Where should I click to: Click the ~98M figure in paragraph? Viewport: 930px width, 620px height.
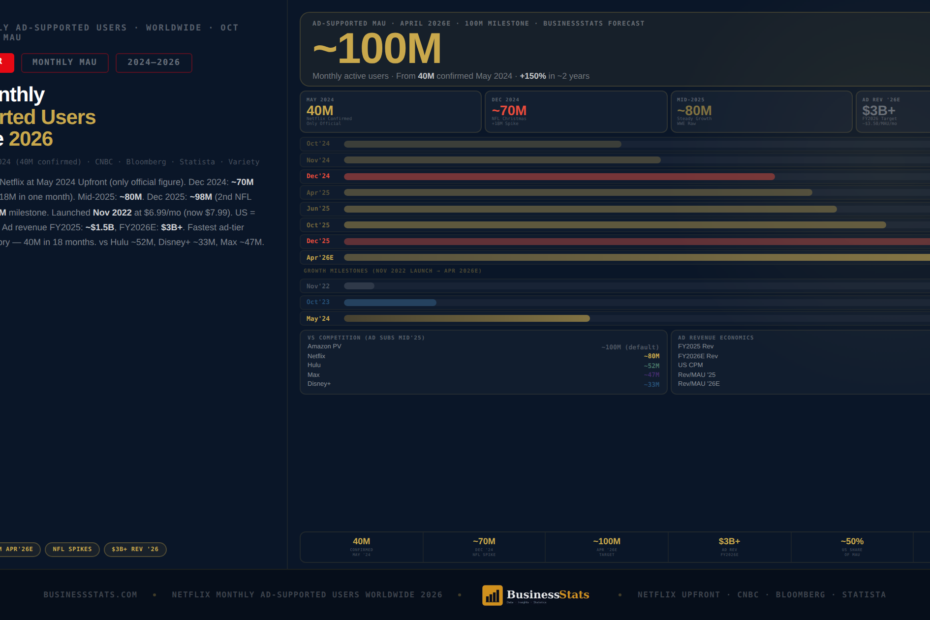click(x=201, y=197)
